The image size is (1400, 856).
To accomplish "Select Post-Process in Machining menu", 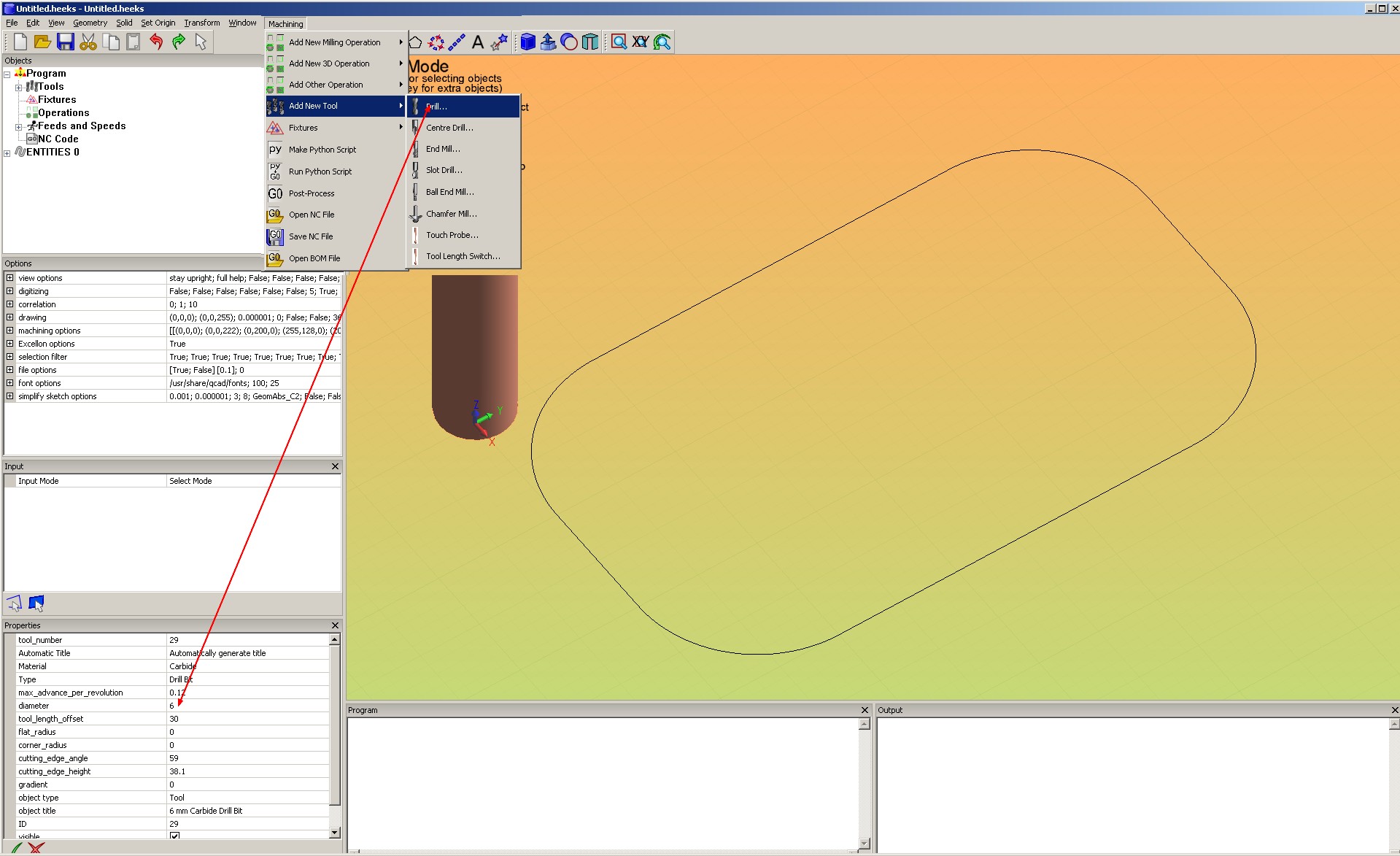I will tap(312, 193).
